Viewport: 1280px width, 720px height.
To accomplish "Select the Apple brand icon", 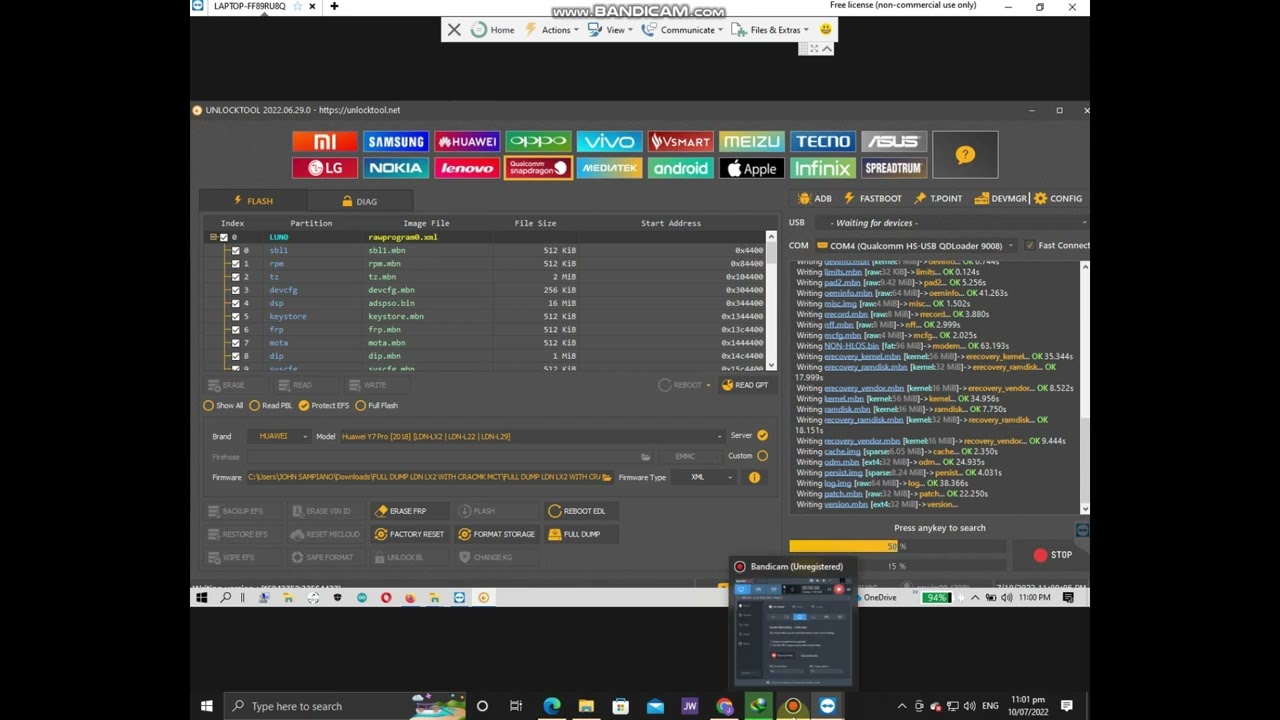I will pyautogui.click(x=751, y=168).
